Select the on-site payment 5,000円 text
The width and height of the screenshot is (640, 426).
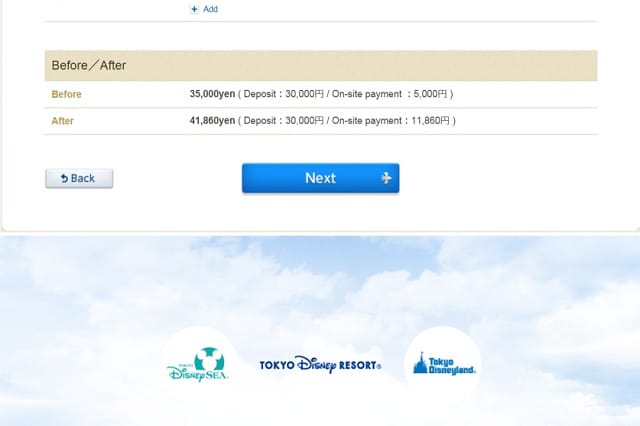pos(389,94)
